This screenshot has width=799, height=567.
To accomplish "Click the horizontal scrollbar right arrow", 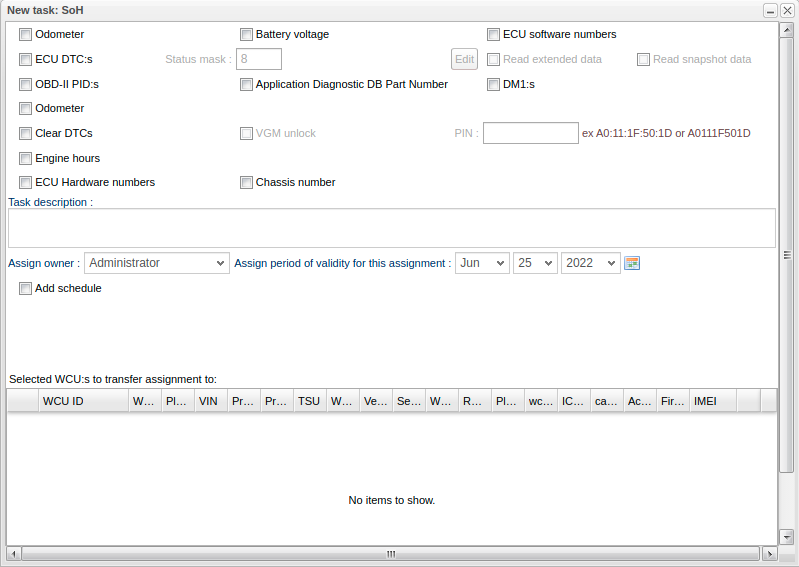I will [769, 553].
